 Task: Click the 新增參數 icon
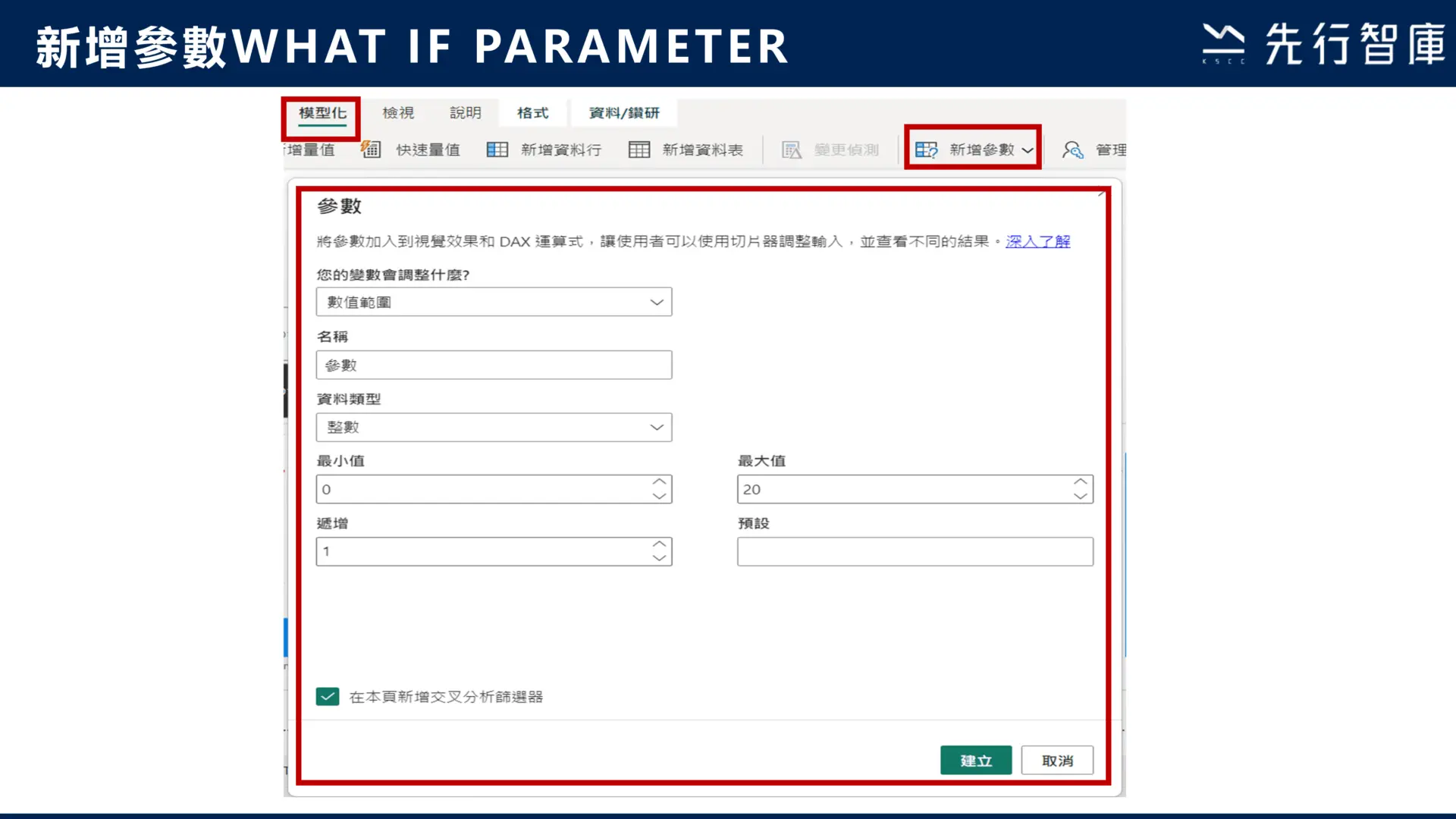click(x=926, y=149)
